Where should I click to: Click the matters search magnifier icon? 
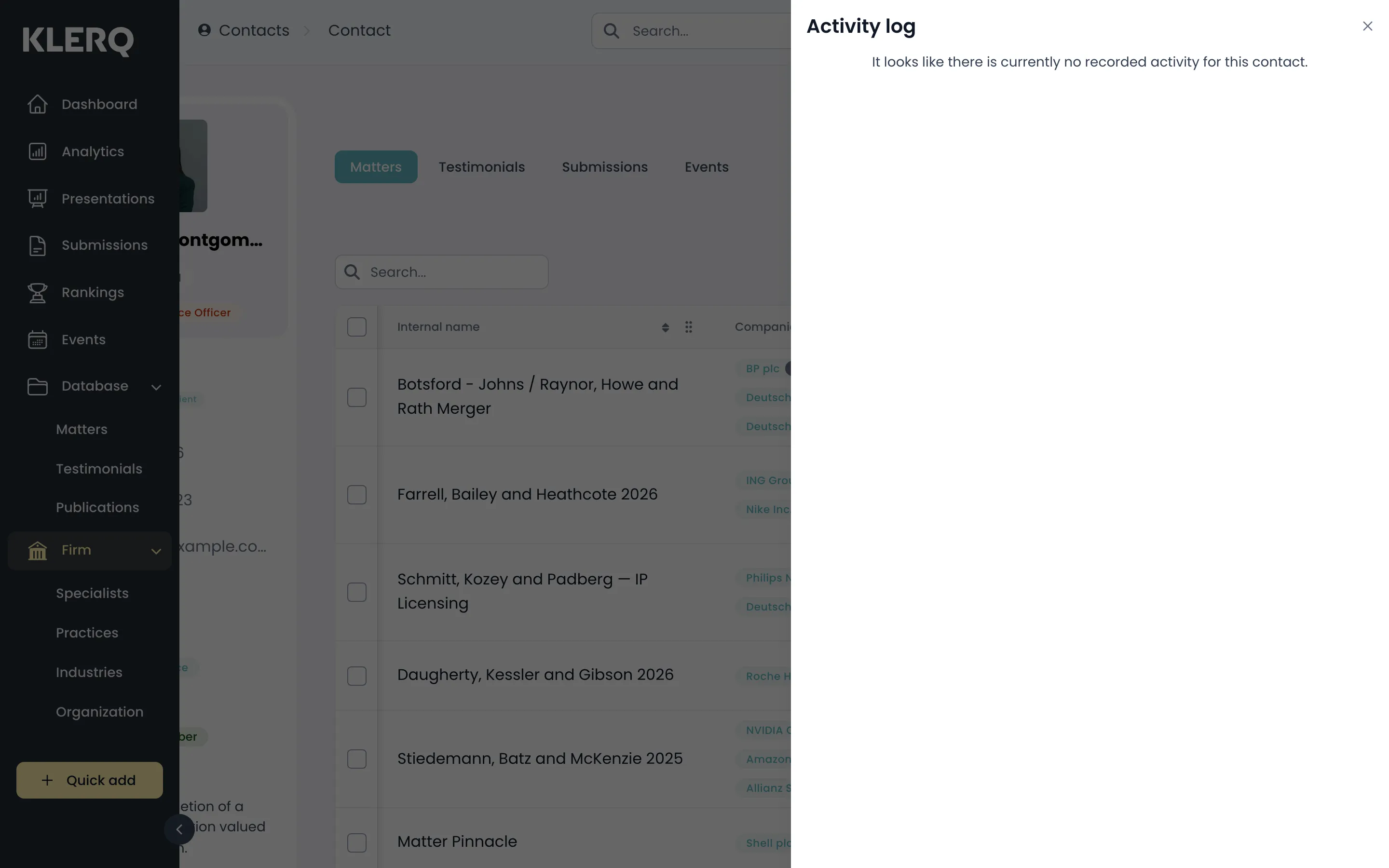[352, 272]
